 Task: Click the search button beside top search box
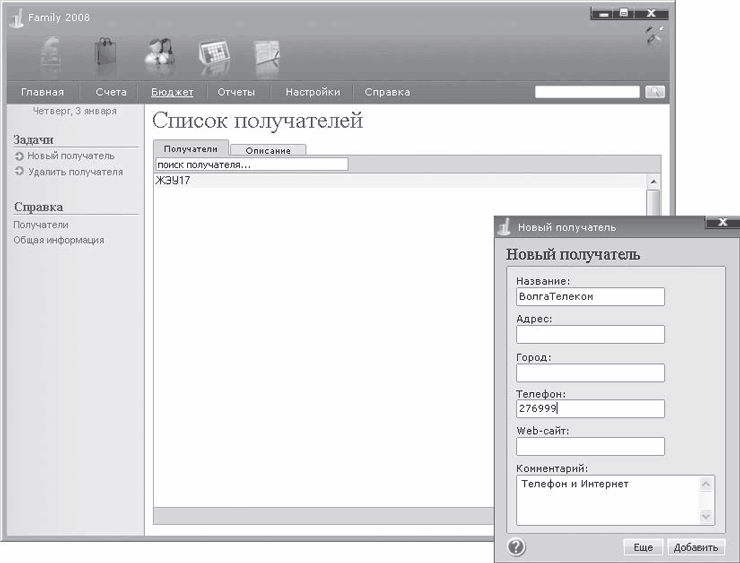pyautogui.click(x=655, y=92)
